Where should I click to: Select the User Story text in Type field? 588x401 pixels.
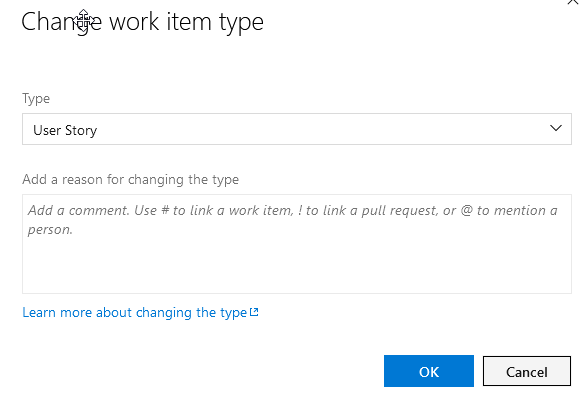[x=65, y=130]
